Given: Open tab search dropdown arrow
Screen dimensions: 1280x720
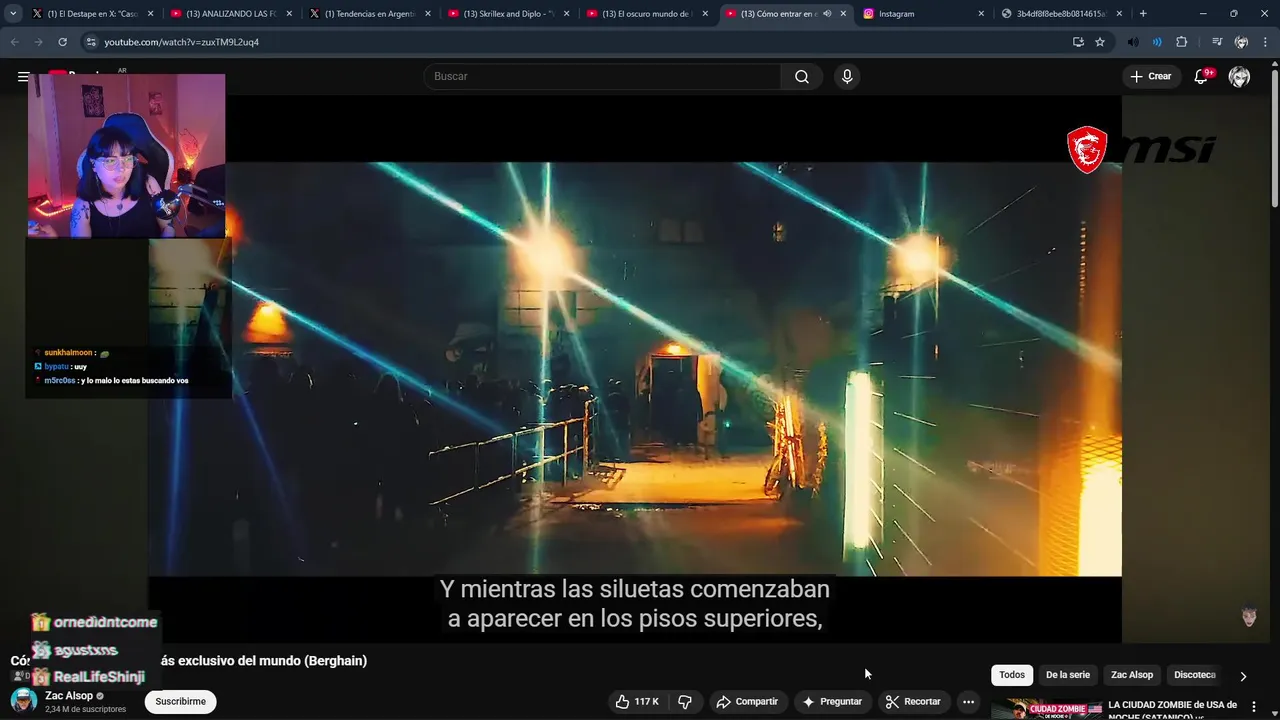Looking at the screenshot, I should click(x=13, y=14).
